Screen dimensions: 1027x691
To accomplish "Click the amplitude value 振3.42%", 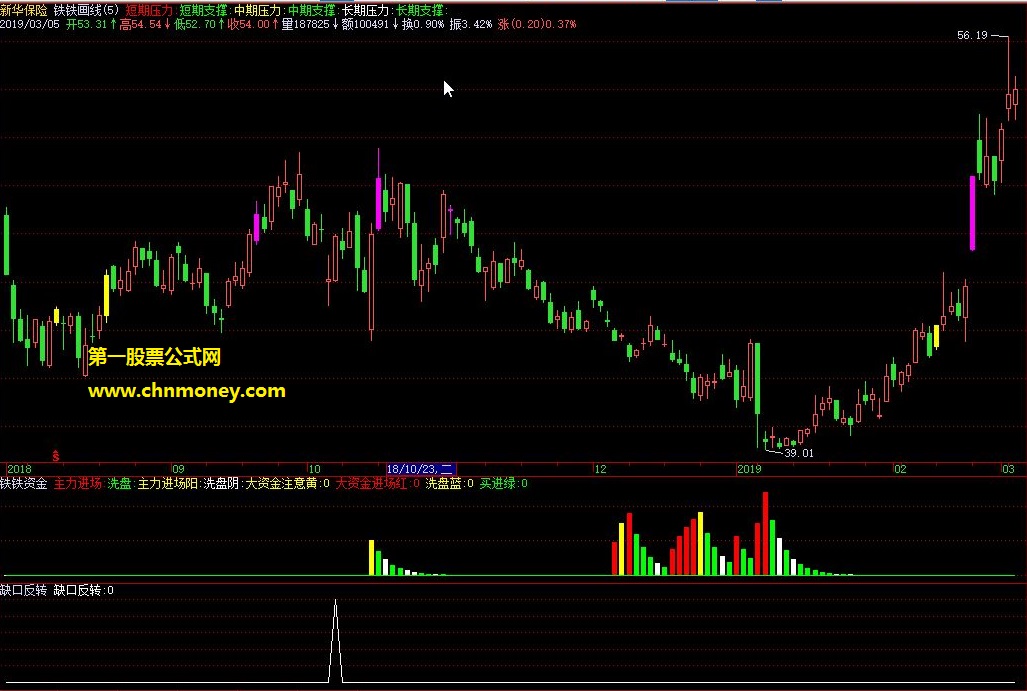I will pyautogui.click(x=471, y=24).
